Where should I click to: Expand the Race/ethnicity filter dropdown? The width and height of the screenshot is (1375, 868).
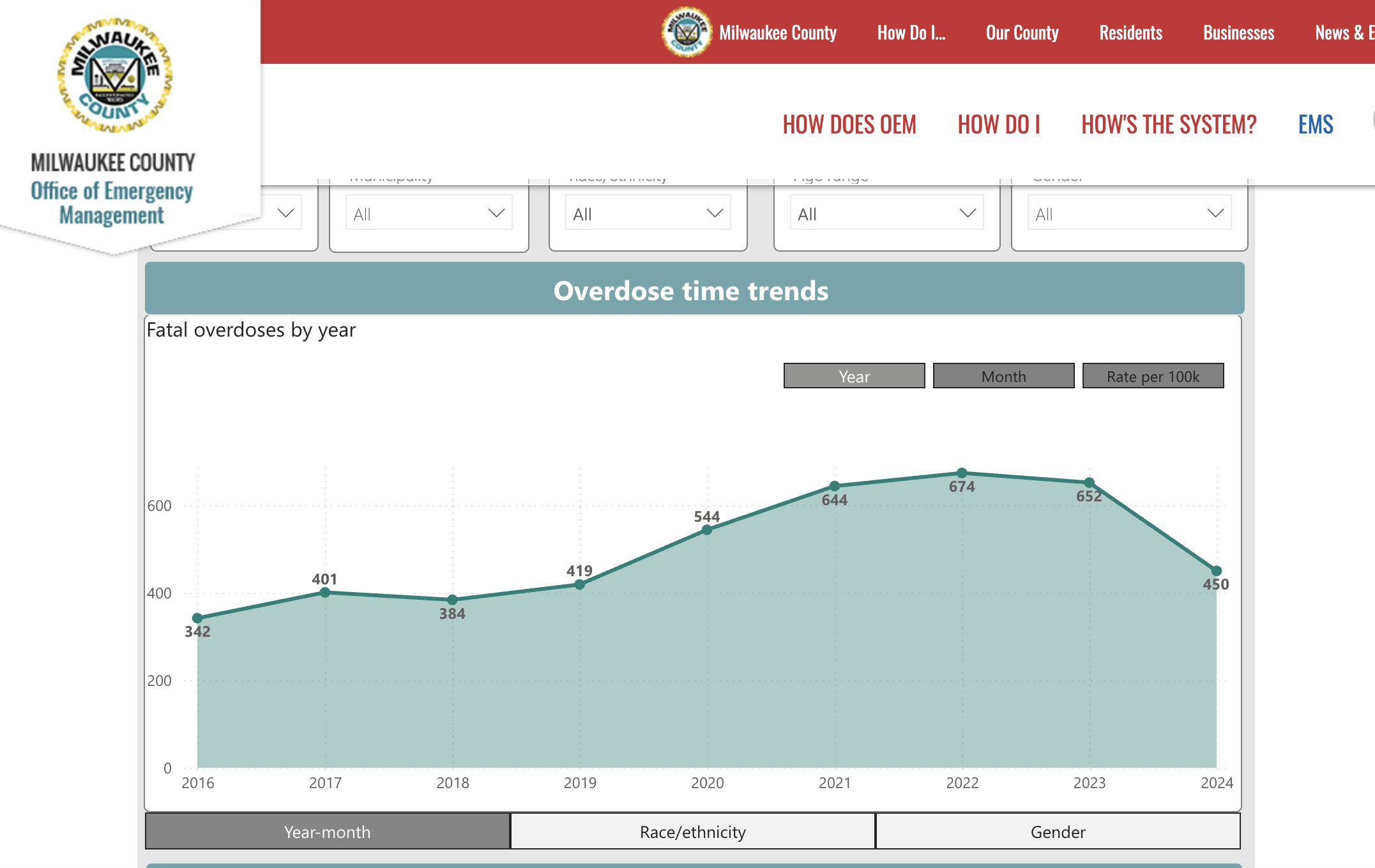647,212
